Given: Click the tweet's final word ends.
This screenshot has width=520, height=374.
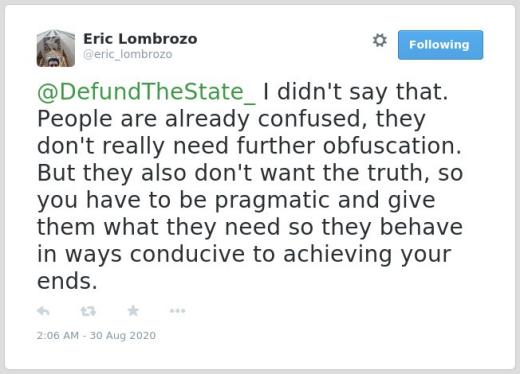Looking at the screenshot, I should coord(67,281).
